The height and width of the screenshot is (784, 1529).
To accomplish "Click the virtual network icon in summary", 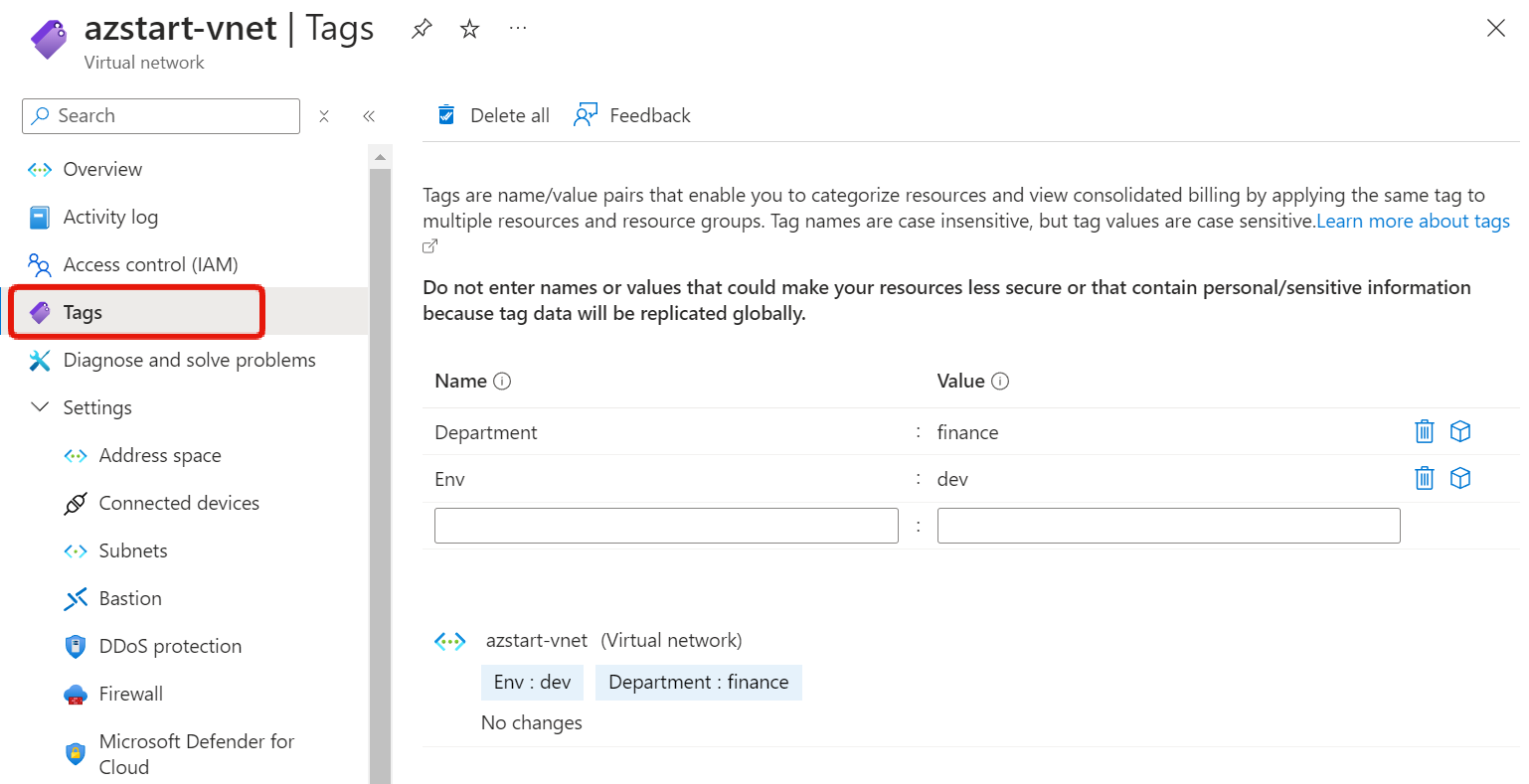I will tap(450, 642).
